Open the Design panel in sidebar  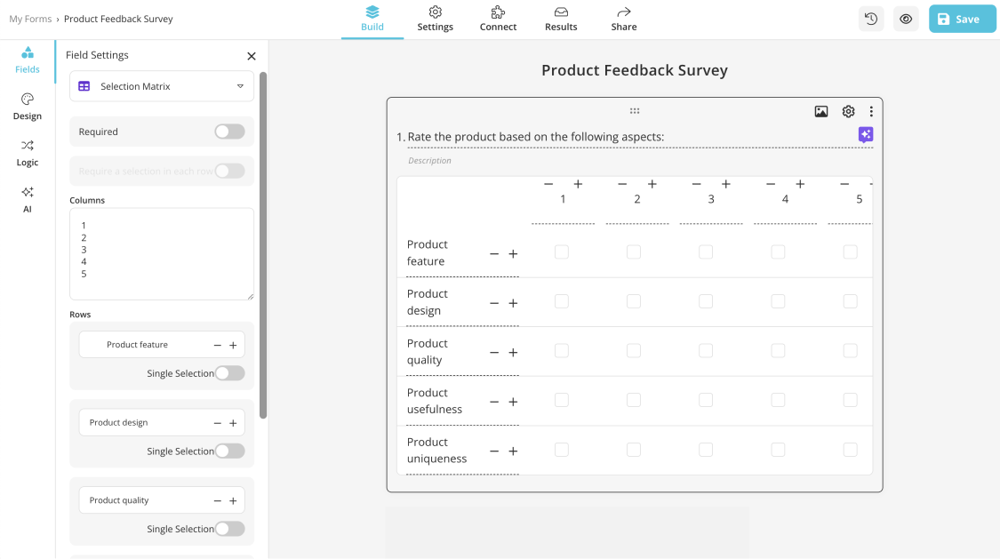pos(27,106)
